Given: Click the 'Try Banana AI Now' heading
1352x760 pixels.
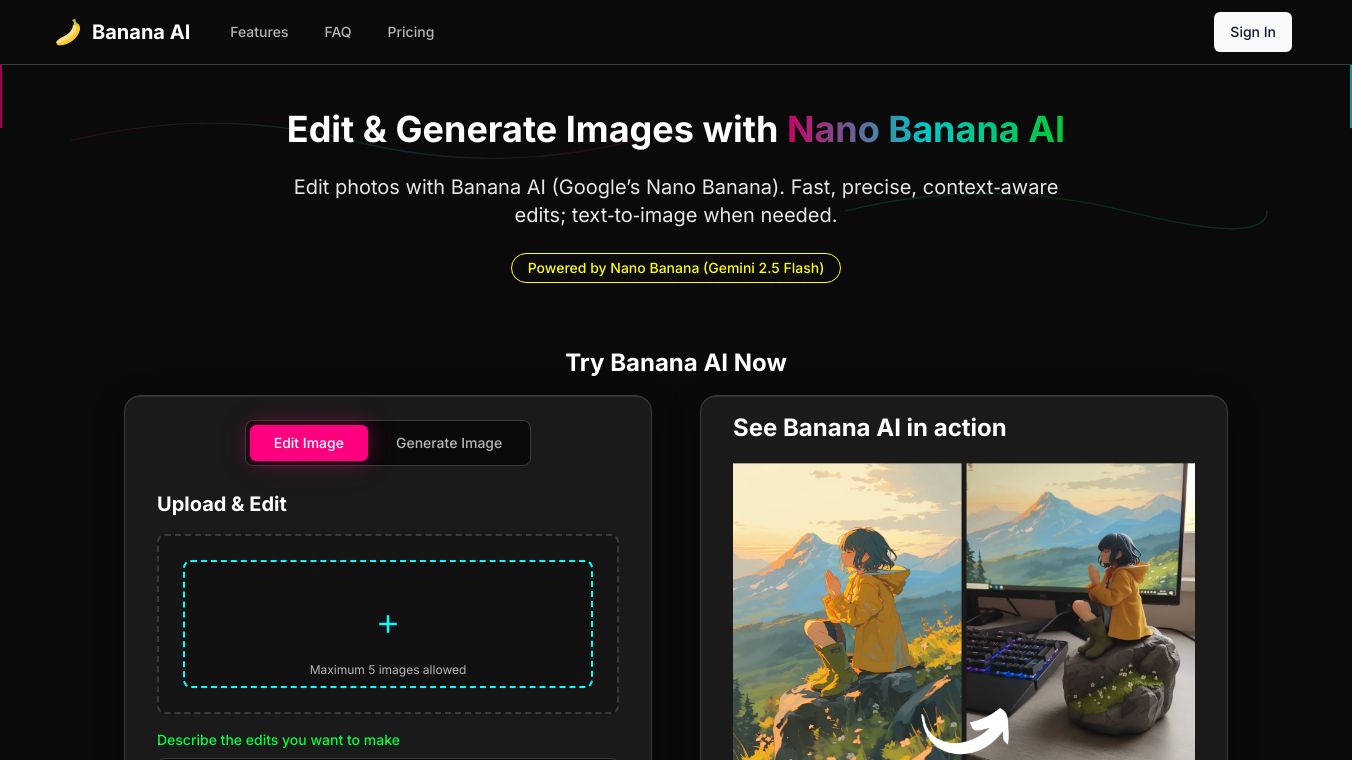Looking at the screenshot, I should pos(676,362).
